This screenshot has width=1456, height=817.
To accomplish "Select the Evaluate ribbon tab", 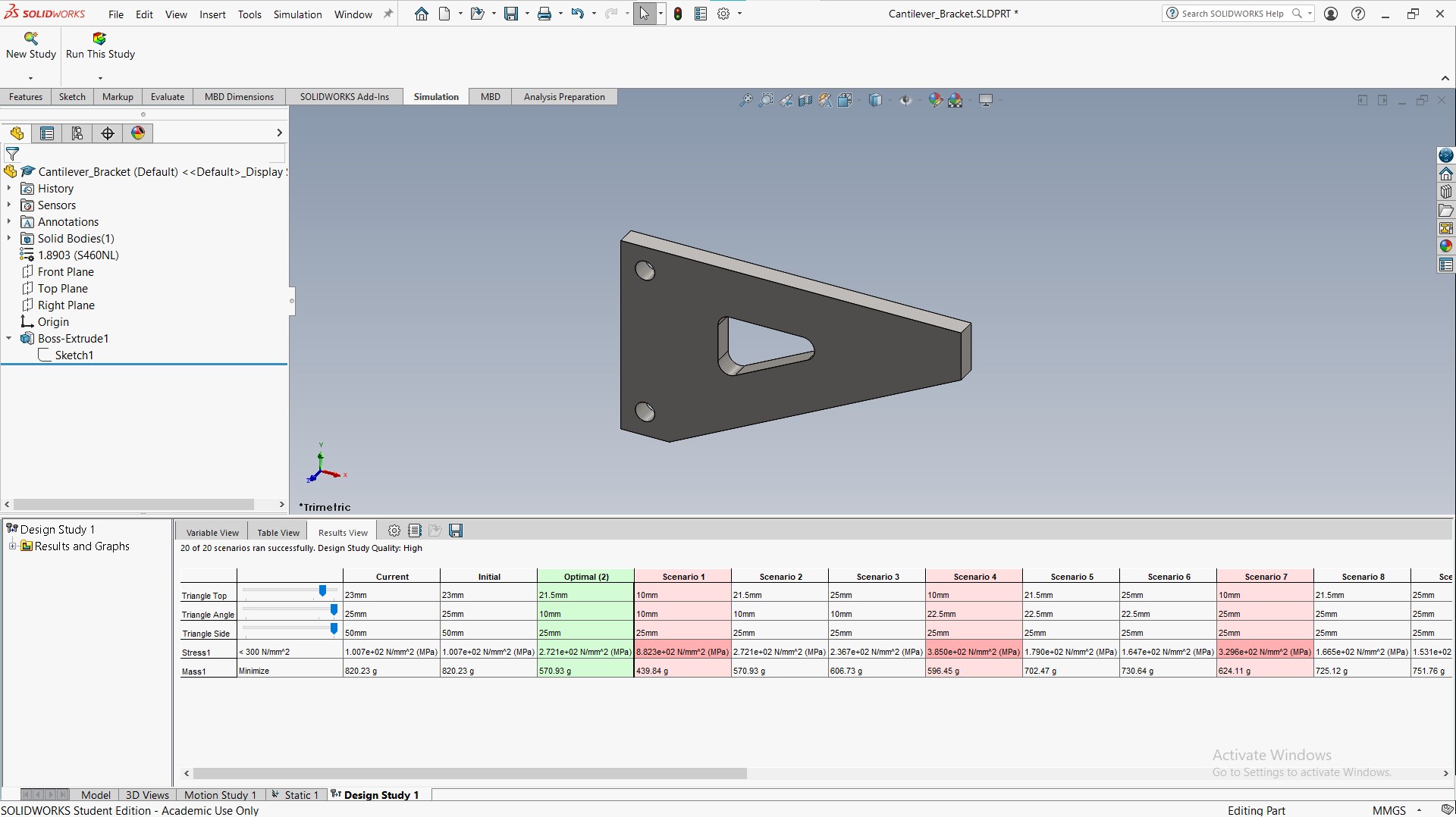I will [x=168, y=97].
